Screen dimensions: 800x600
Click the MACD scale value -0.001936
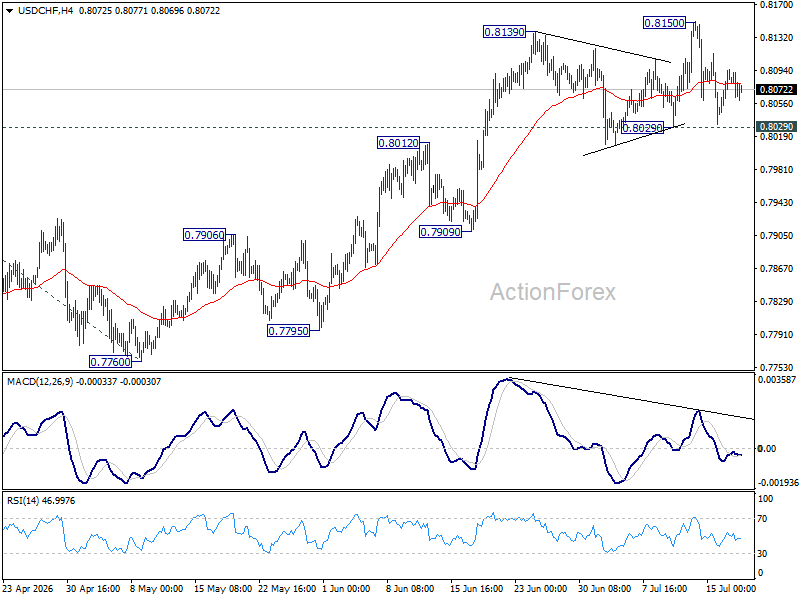pyautogui.click(x=778, y=483)
